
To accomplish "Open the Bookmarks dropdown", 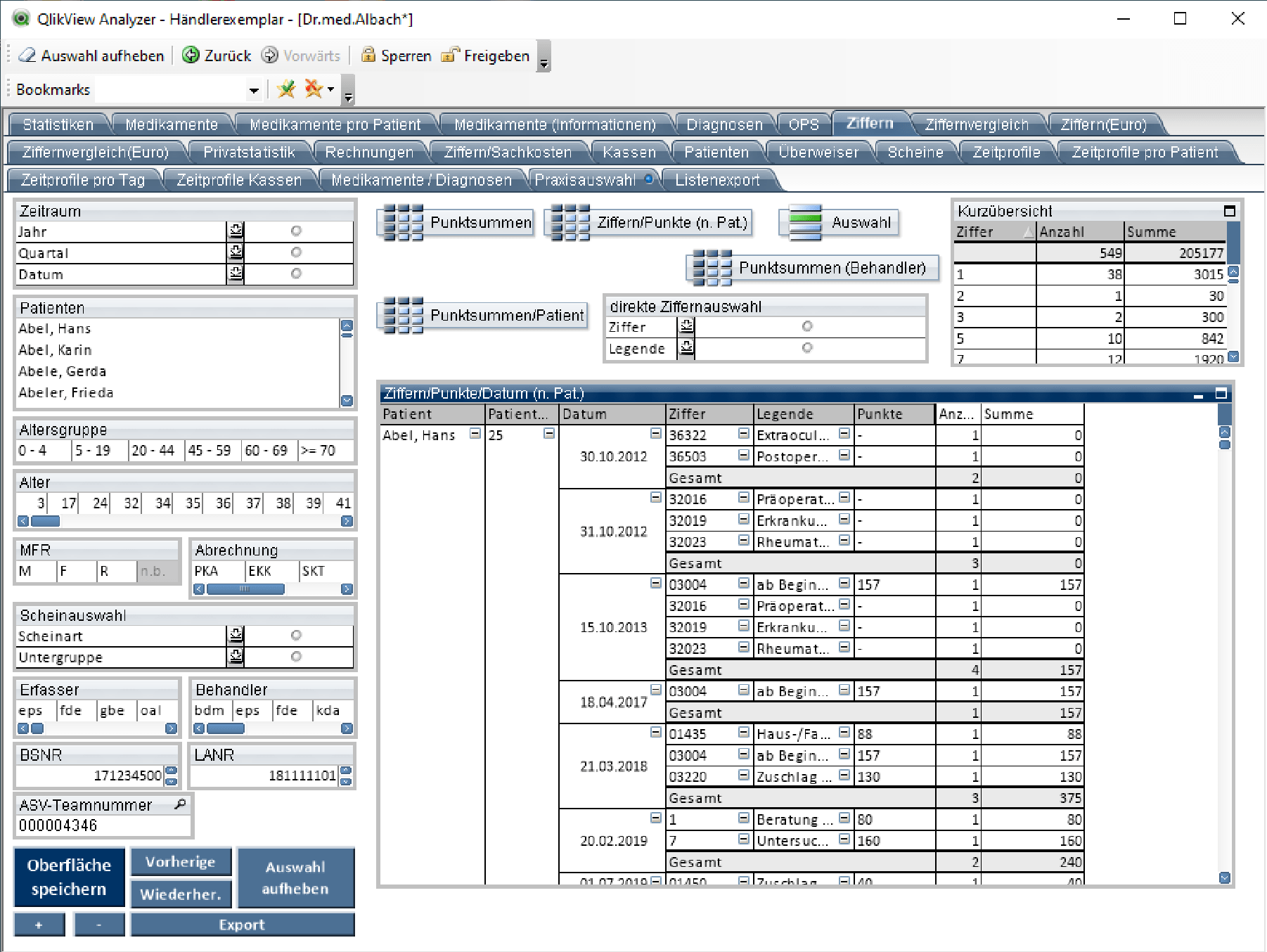I will pos(254,90).
